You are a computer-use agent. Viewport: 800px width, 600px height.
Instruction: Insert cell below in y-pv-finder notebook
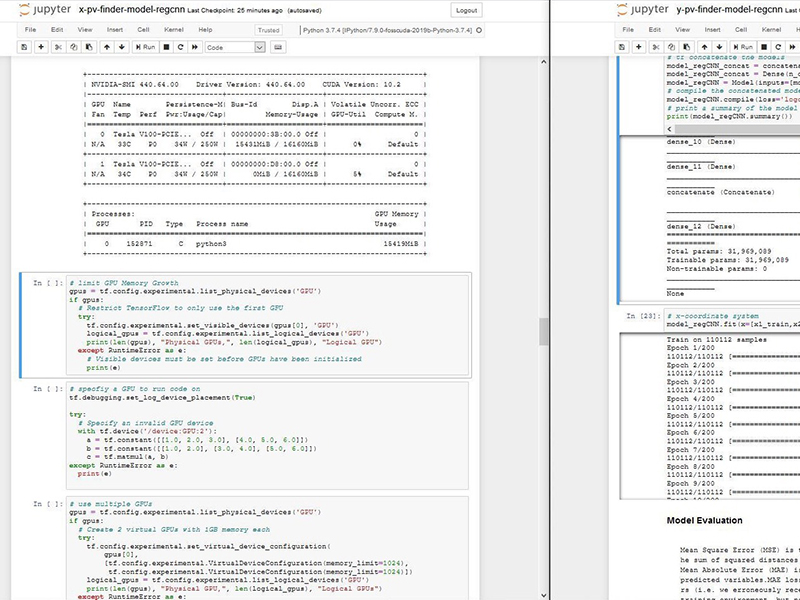point(639,47)
